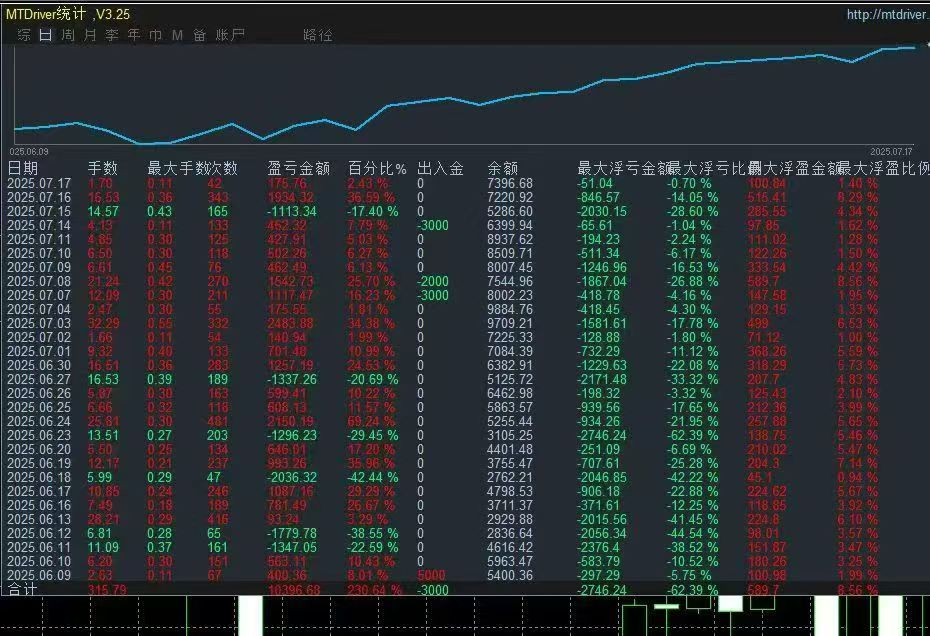Click the 余额 column header
930x636 pixels.
(x=502, y=168)
